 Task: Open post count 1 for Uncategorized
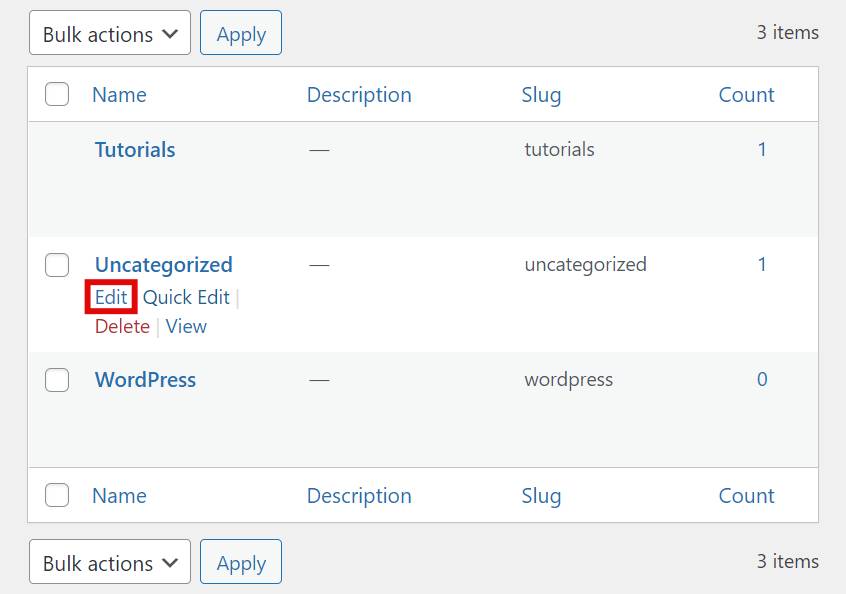pos(762,264)
